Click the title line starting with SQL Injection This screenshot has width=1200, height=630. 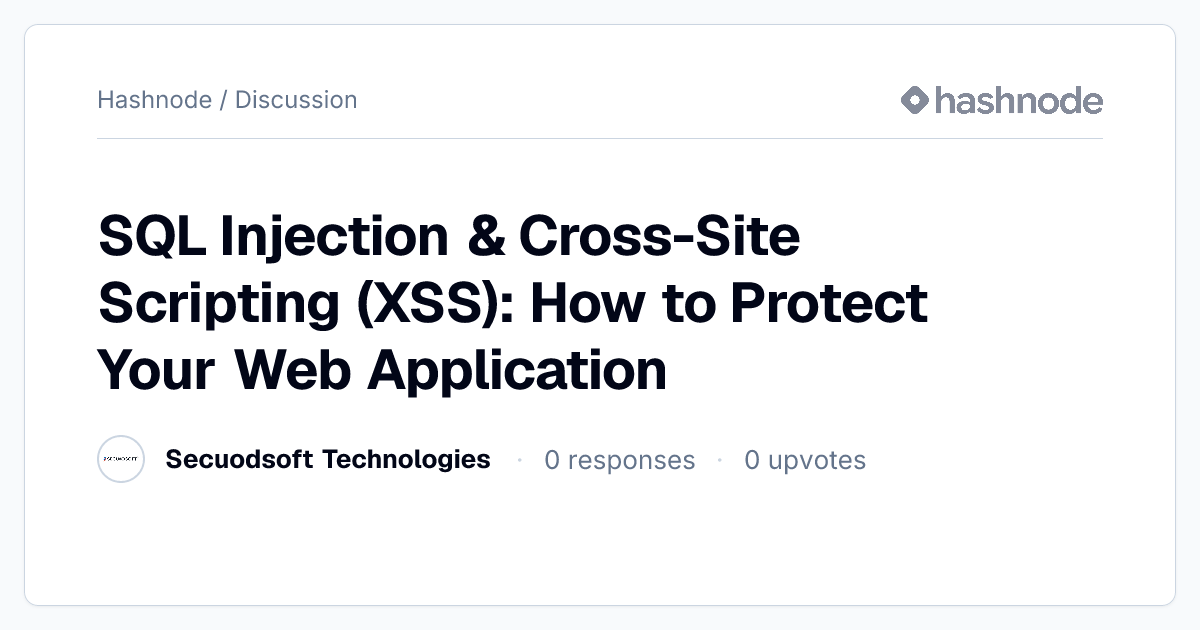[449, 238]
